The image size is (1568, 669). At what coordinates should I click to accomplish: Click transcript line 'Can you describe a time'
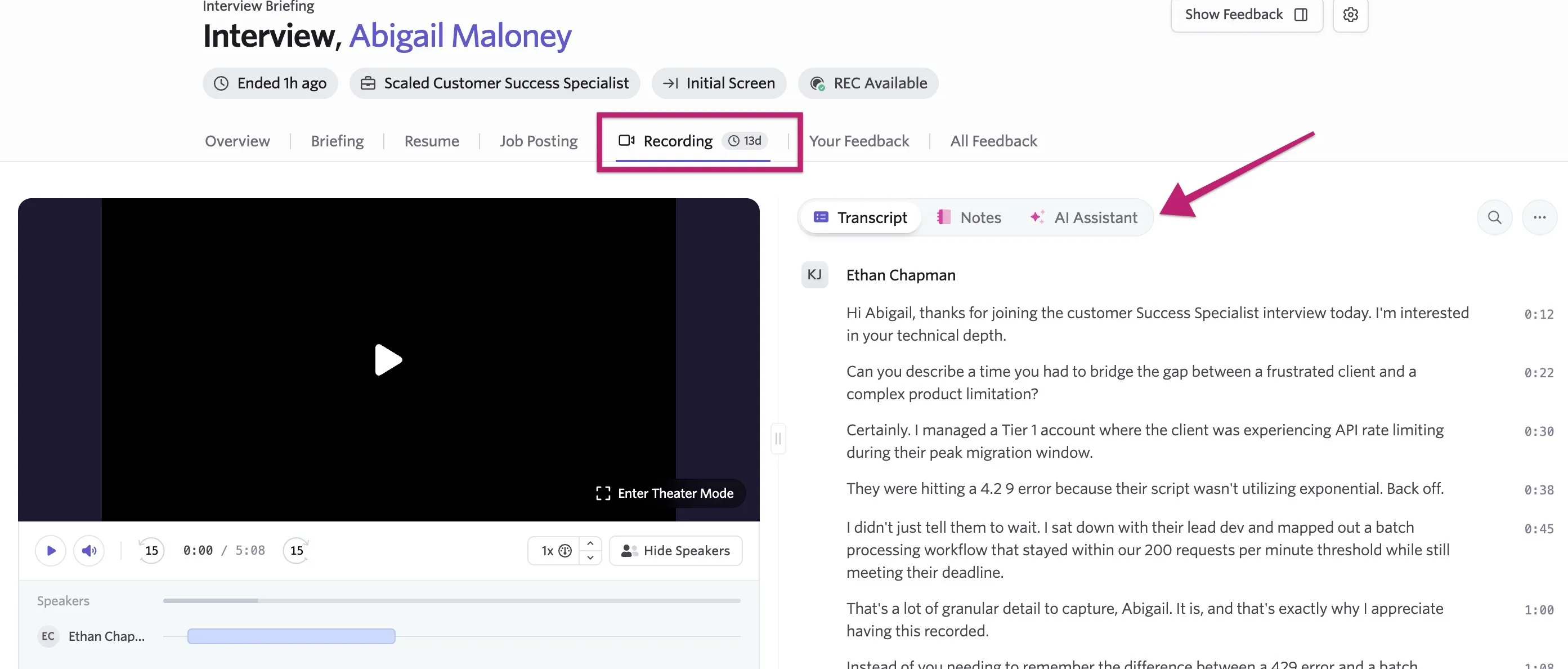pos(1131,382)
